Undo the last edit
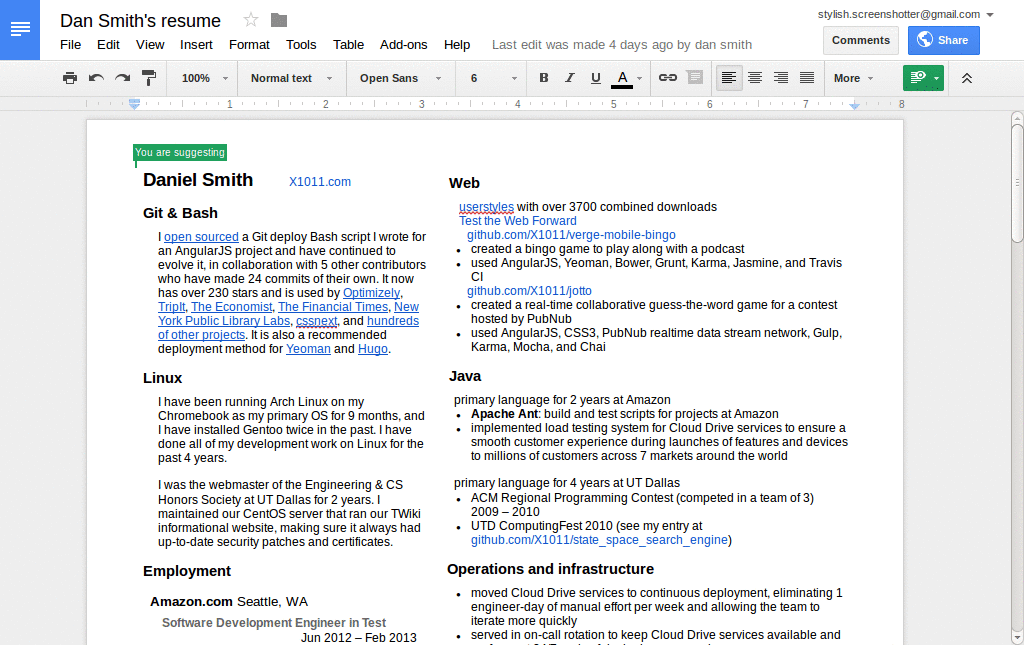The width and height of the screenshot is (1024, 645). click(95, 78)
